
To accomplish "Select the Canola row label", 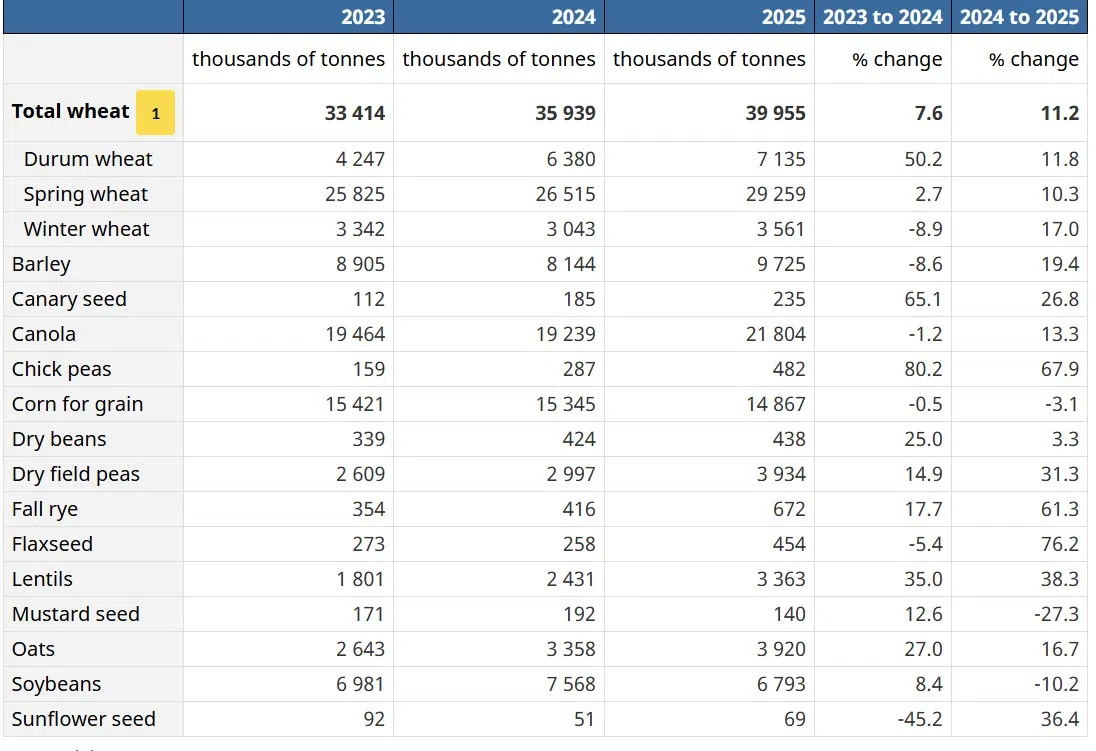I will pos(44,334).
